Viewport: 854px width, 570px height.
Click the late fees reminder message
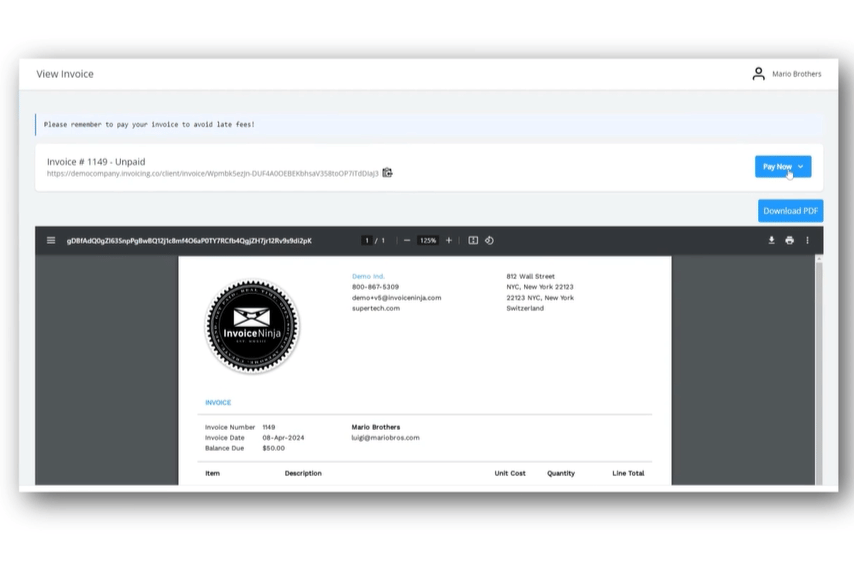[x=149, y=124]
